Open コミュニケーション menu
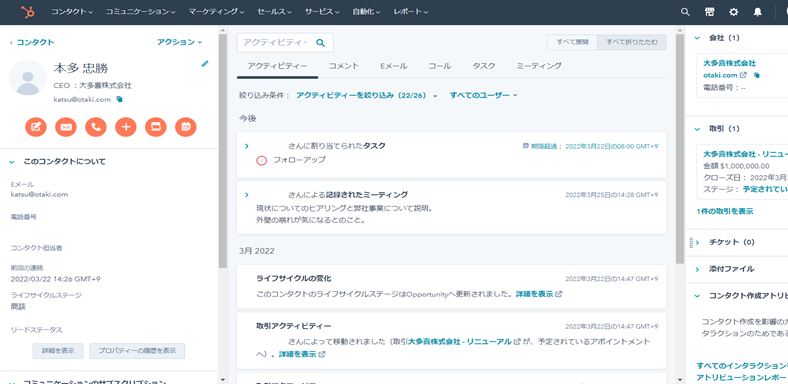This screenshot has height=384, width=788. (x=141, y=12)
